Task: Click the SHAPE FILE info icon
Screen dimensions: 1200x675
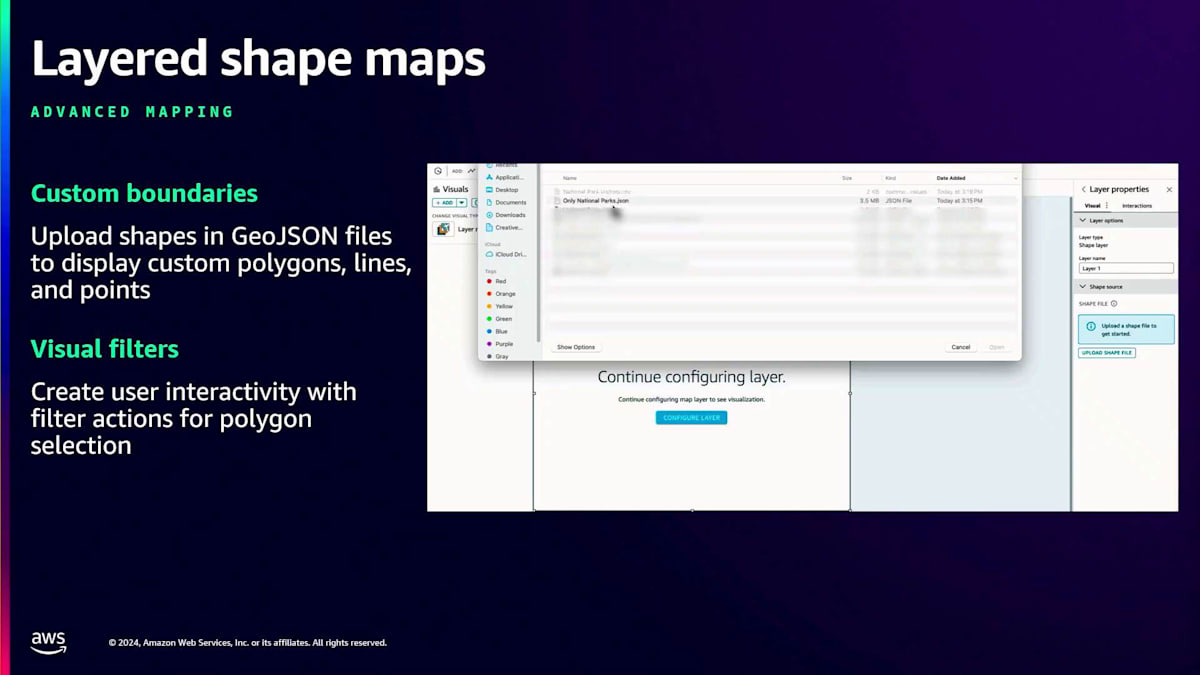Action: (1113, 304)
